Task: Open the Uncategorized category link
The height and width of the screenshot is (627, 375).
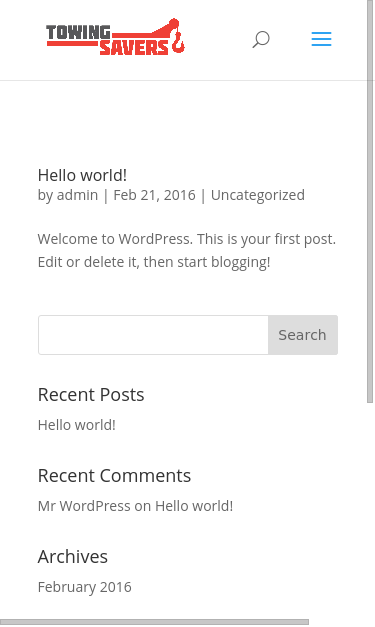Action: [x=257, y=195]
